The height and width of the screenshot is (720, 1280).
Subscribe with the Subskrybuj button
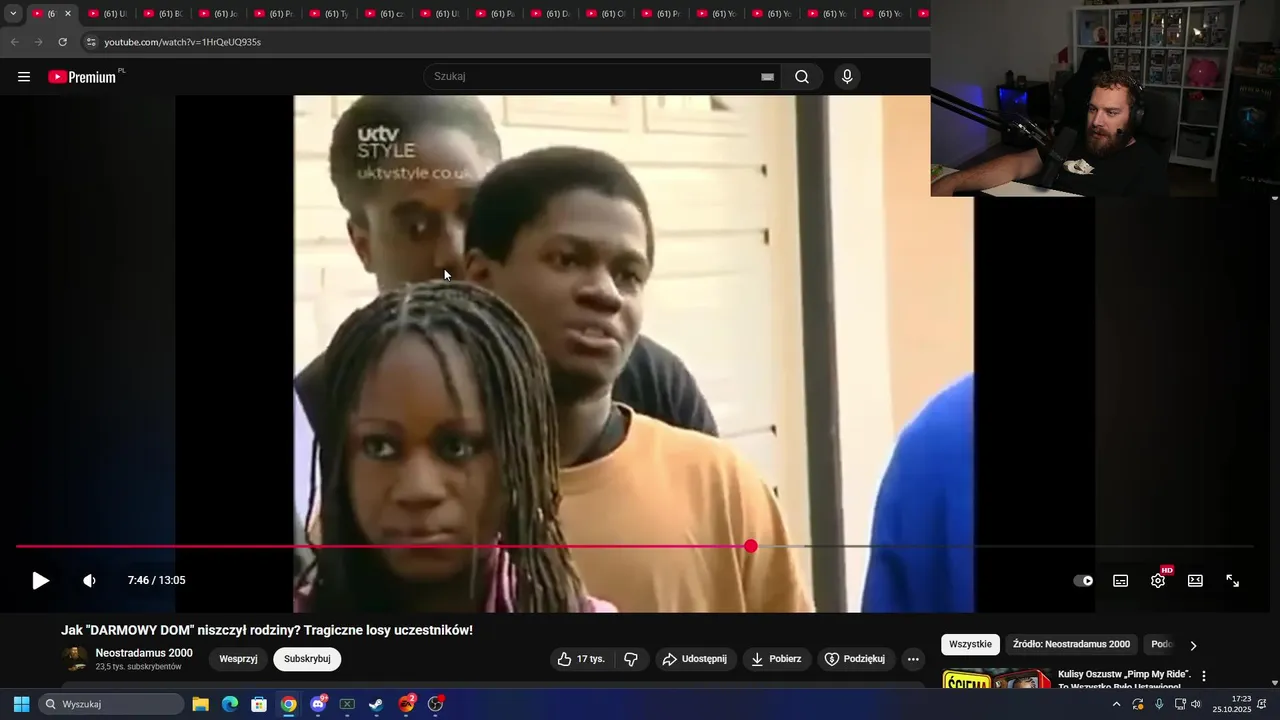[307, 659]
